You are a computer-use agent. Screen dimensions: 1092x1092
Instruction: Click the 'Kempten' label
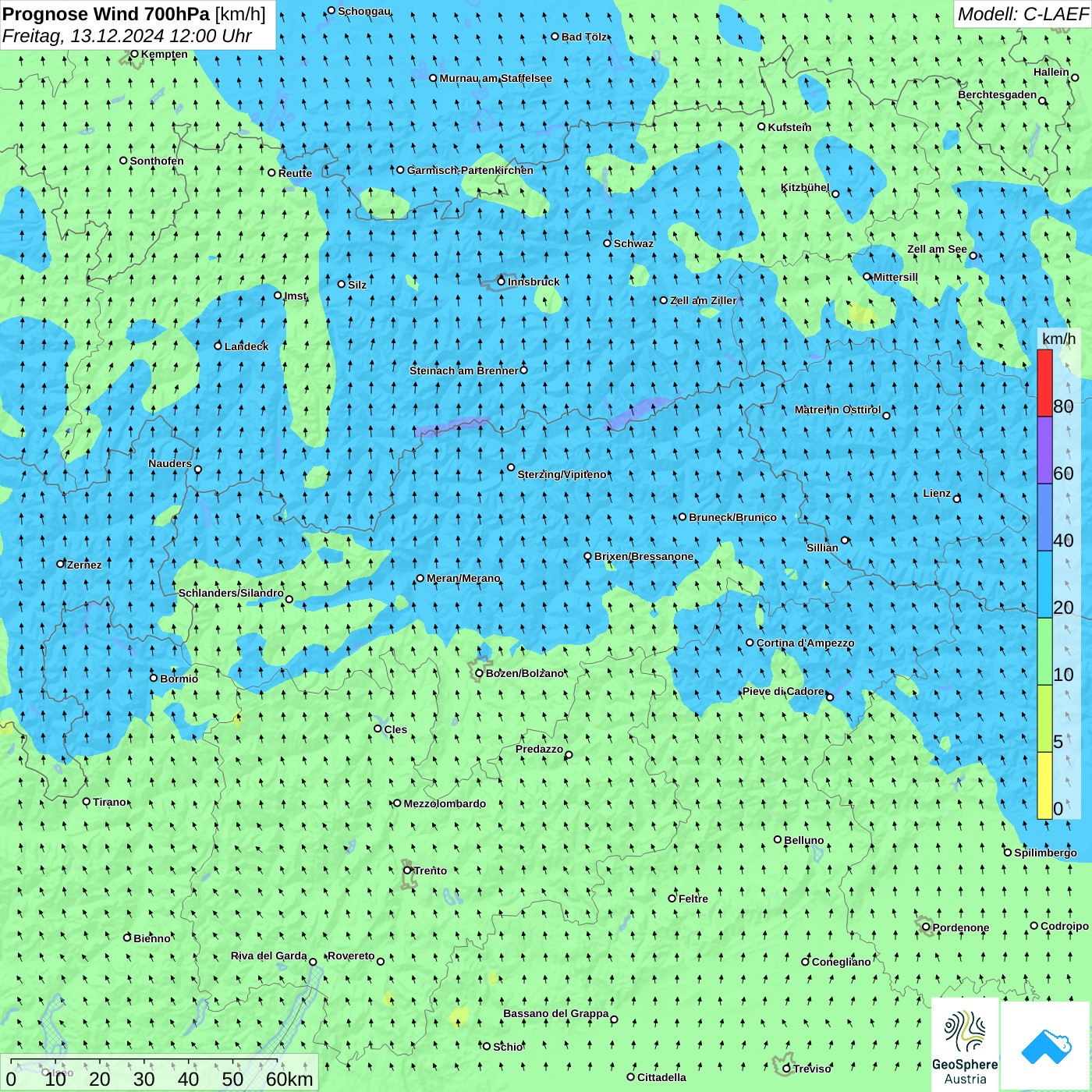(164, 54)
